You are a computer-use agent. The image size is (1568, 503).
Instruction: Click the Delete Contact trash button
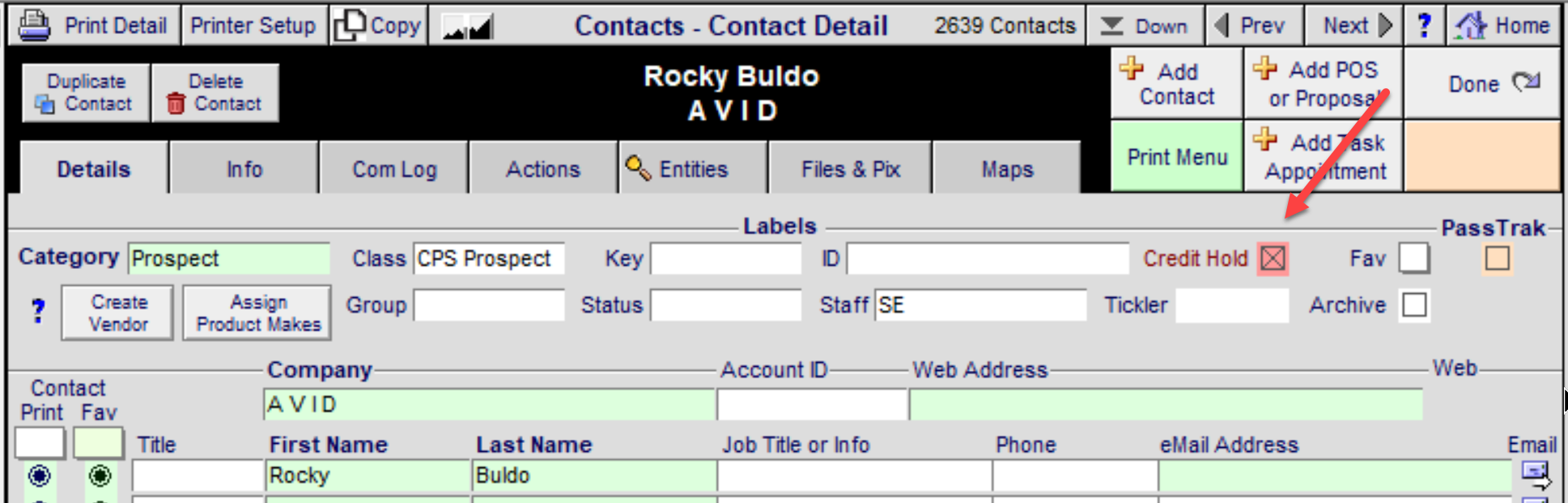(x=215, y=92)
